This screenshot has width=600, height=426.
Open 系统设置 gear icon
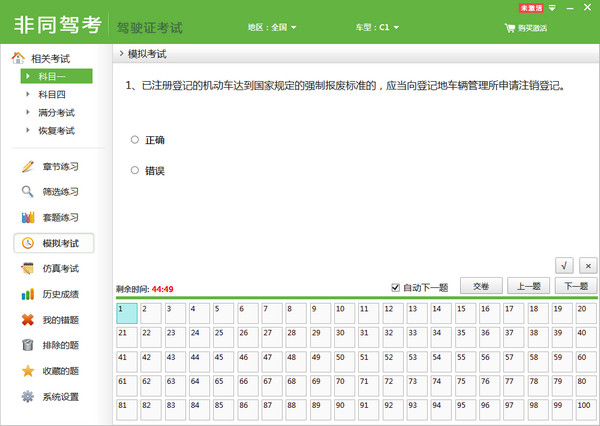(27, 397)
